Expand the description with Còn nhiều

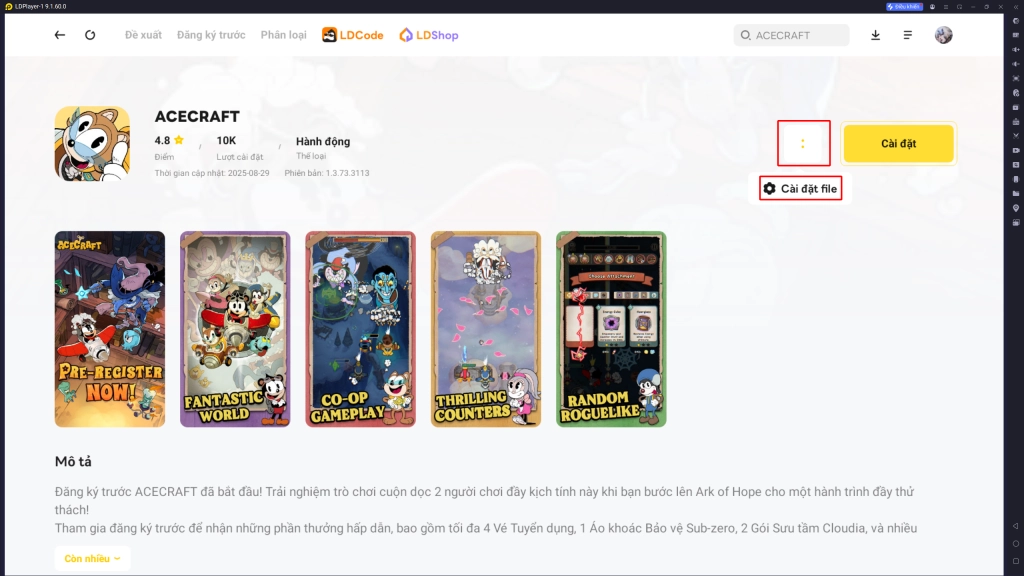click(92, 558)
